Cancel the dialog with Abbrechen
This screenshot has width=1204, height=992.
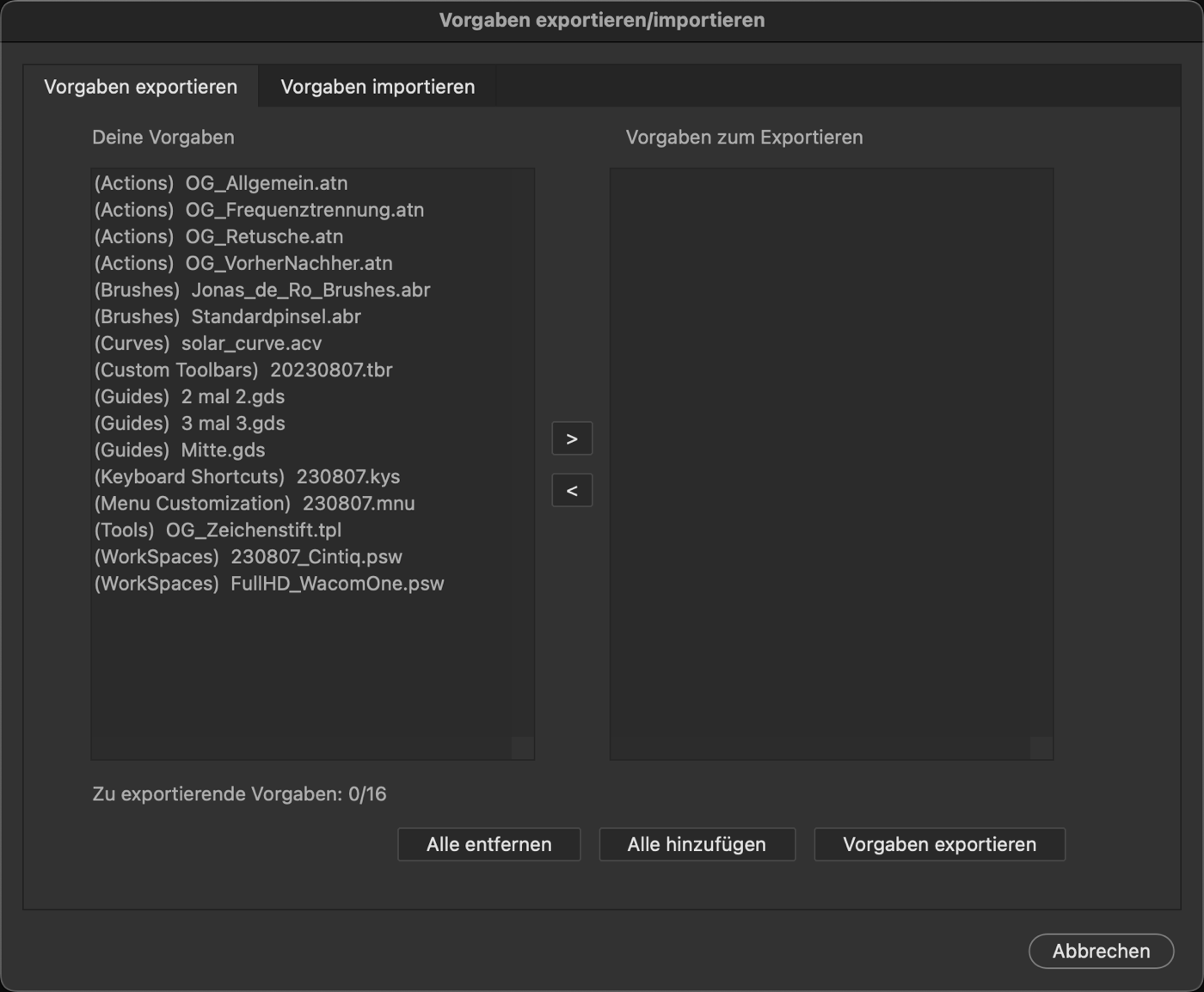1101,951
